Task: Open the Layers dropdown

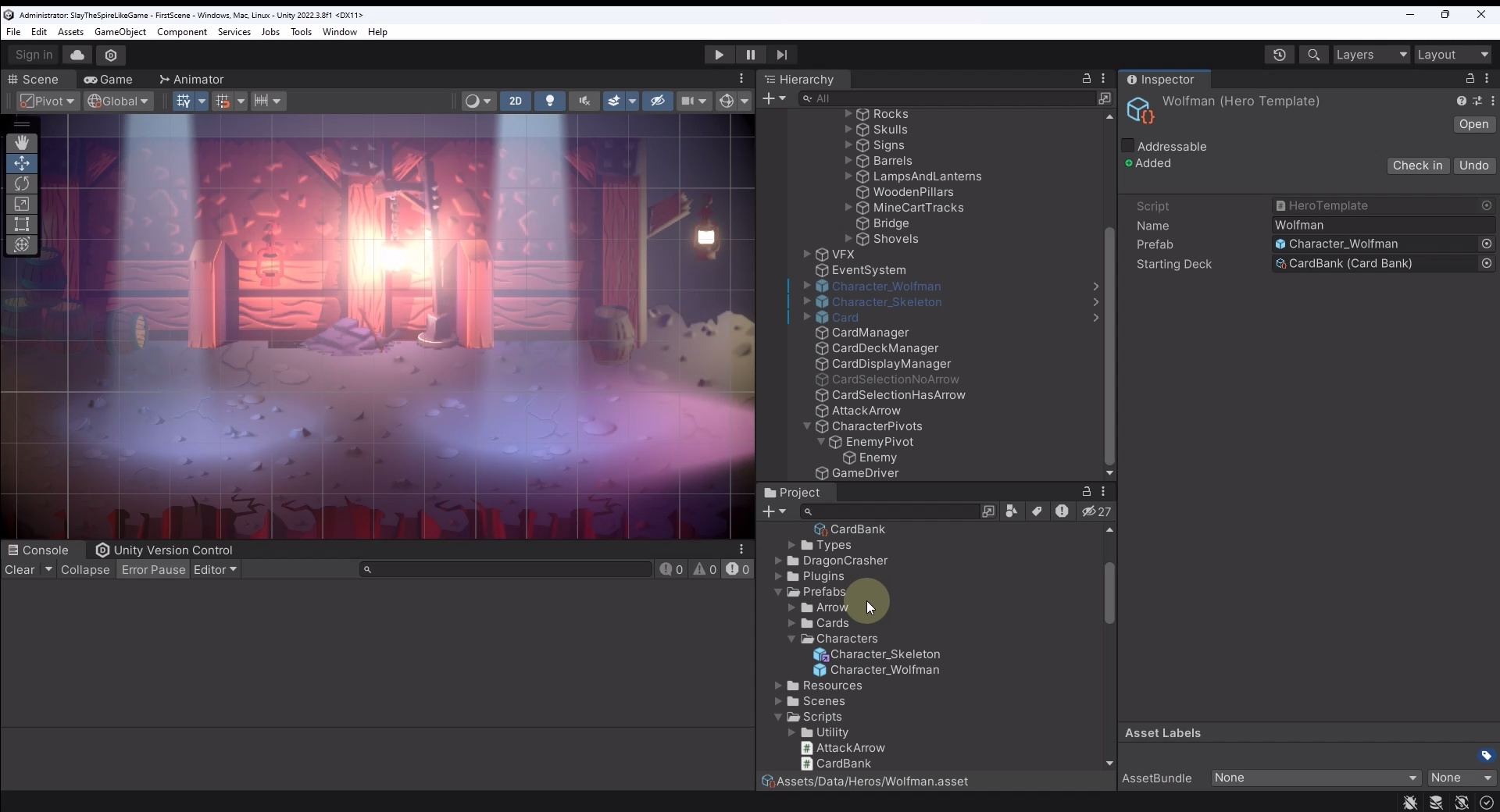Action: pos(1371,55)
